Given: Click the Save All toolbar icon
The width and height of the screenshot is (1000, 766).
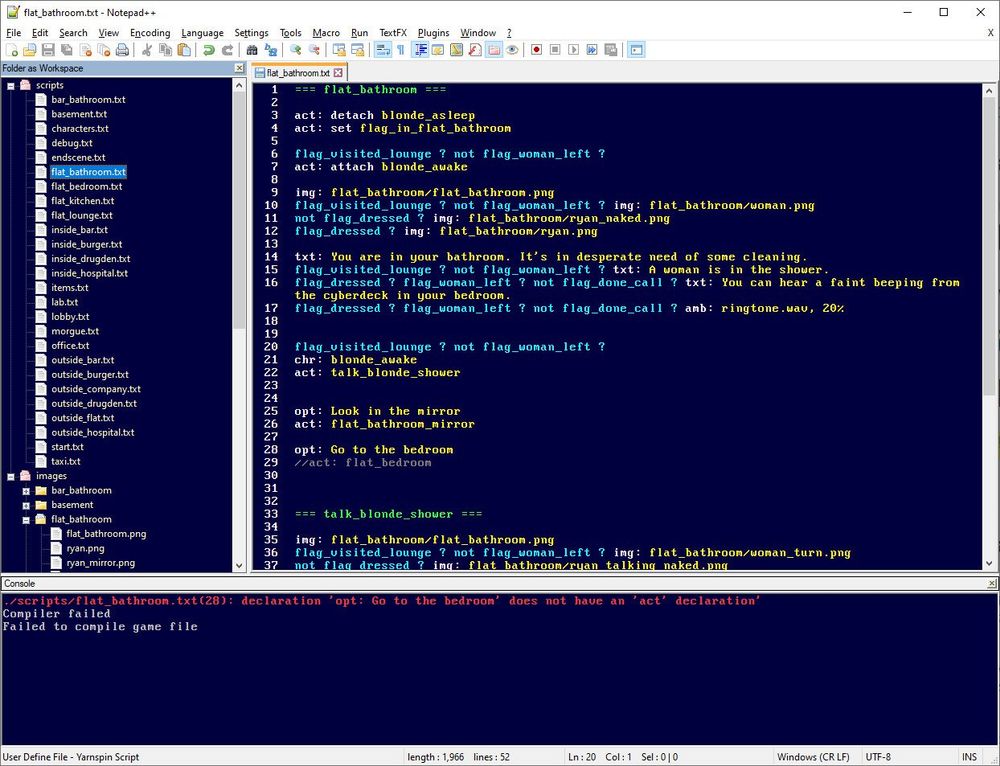Looking at the screenshot, I should [x=66, y=50].
